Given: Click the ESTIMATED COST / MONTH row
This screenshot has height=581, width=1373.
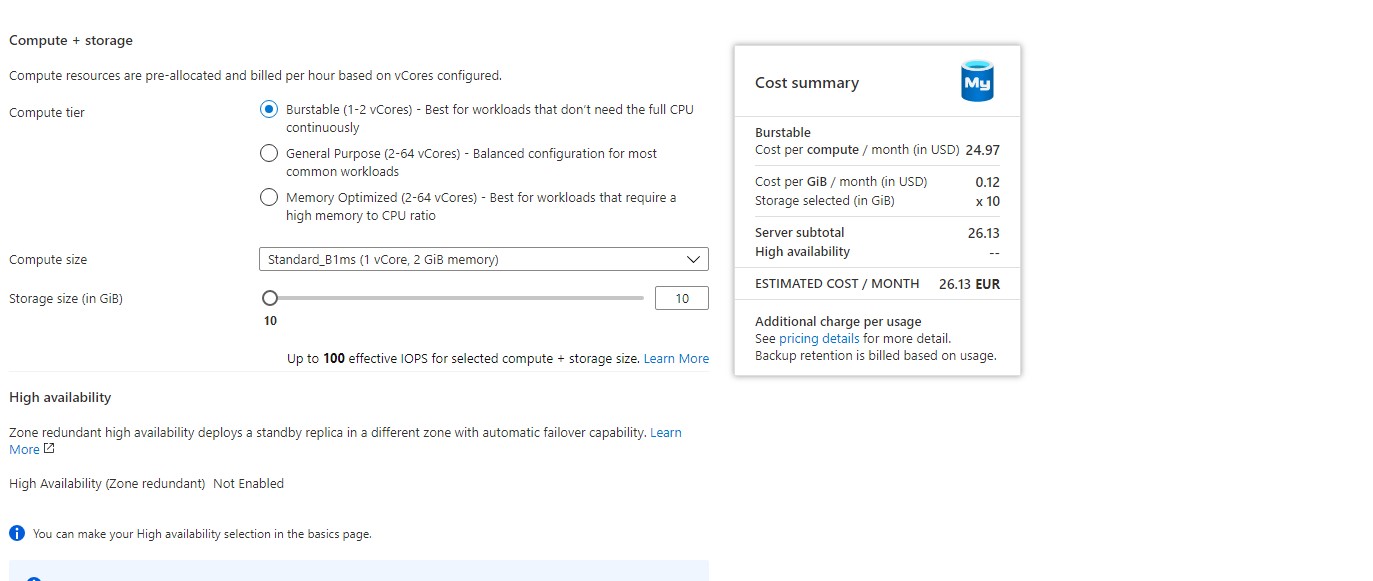Looking at the screenshot, I should coord(837,283).
